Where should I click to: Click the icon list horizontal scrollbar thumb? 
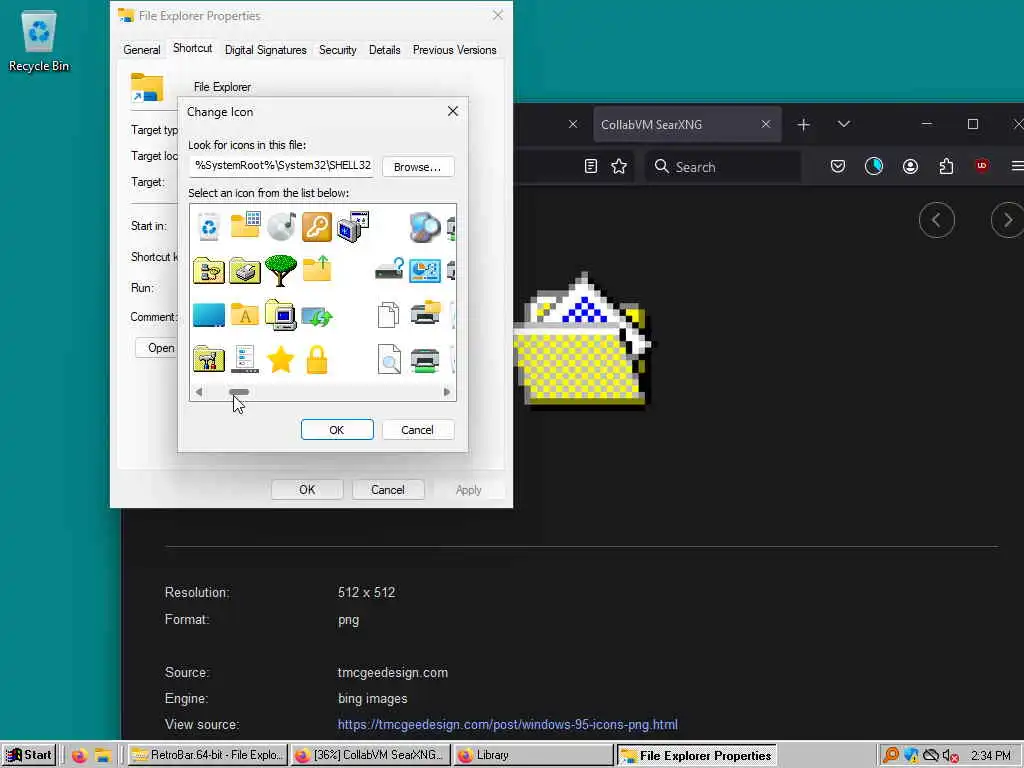(239, 392)
